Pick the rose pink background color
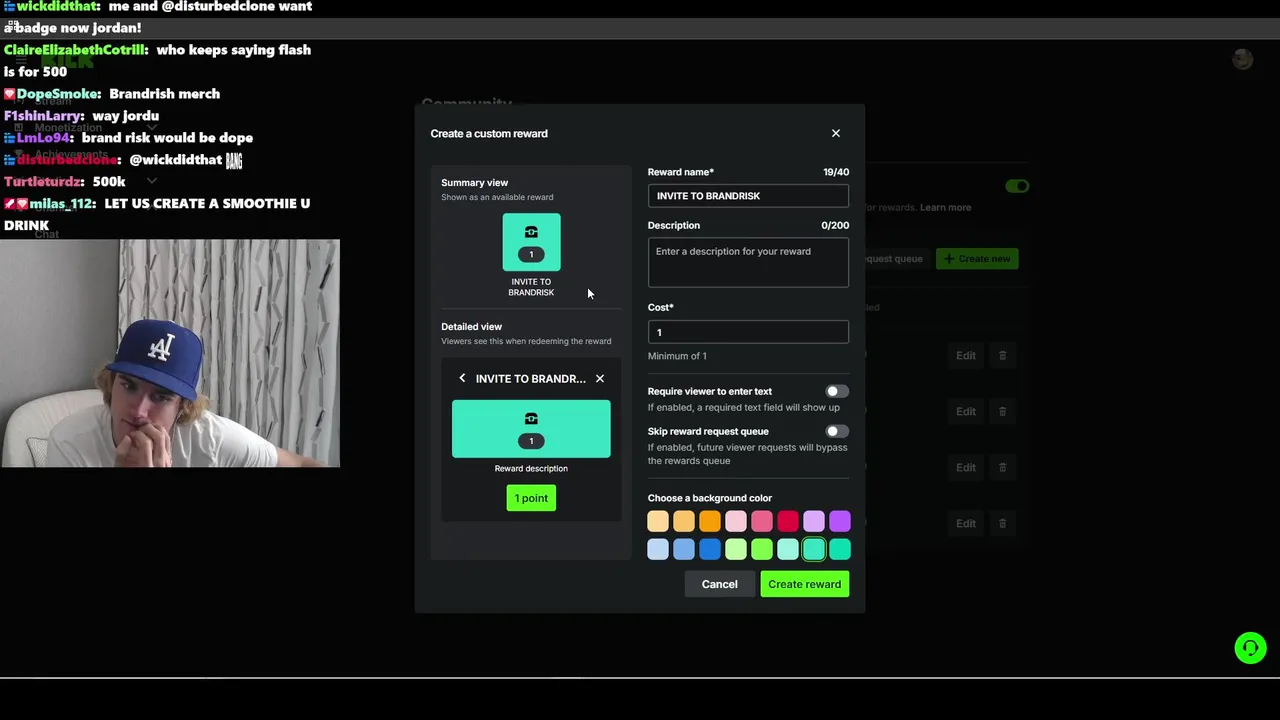This screenshot has height=720, width=1280. [x=762, y=521]
